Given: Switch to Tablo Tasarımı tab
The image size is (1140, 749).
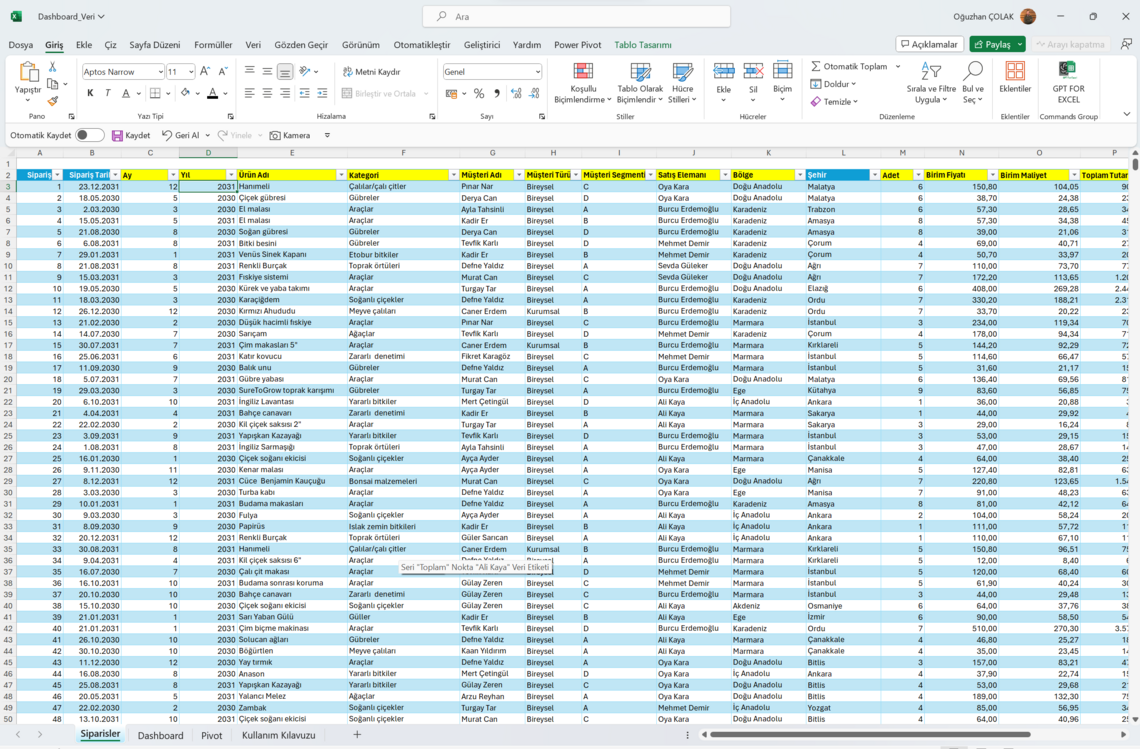Looking at the screenshot, I should [643, 44].
